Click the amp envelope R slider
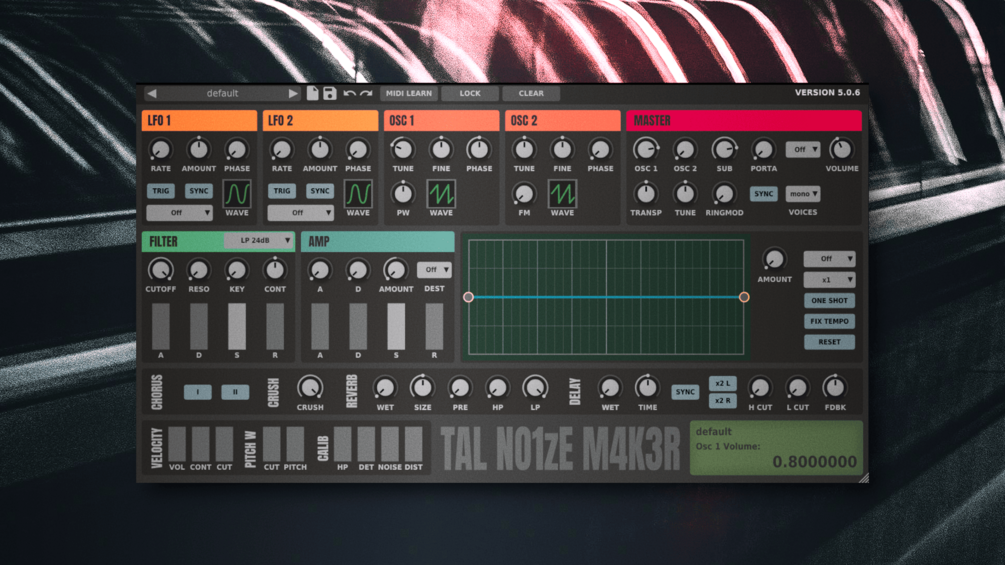Screen dimensions: 1005x565 (x=434, y=327)
